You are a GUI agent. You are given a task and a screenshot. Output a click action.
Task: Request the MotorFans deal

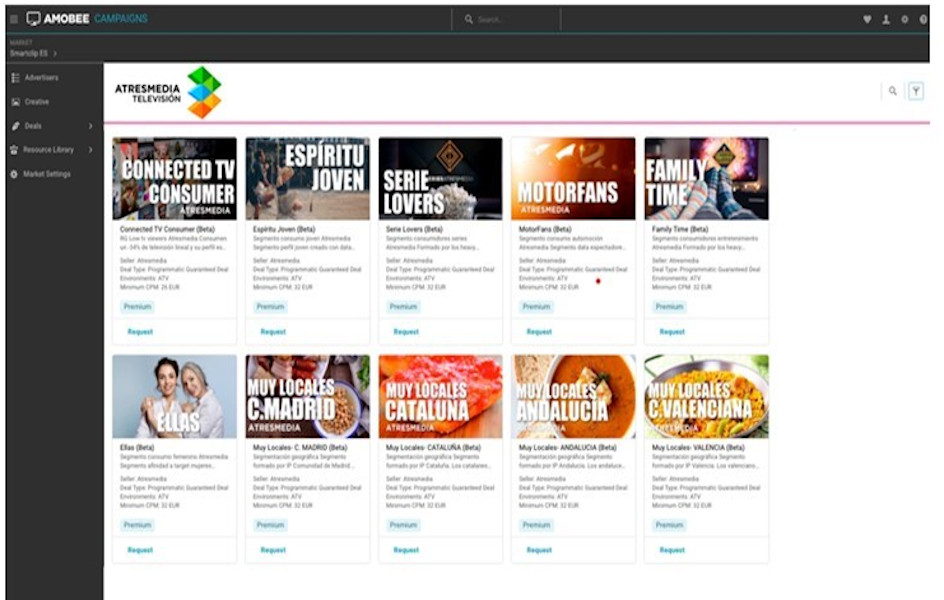pyautogui.click(x=539, y=332)
